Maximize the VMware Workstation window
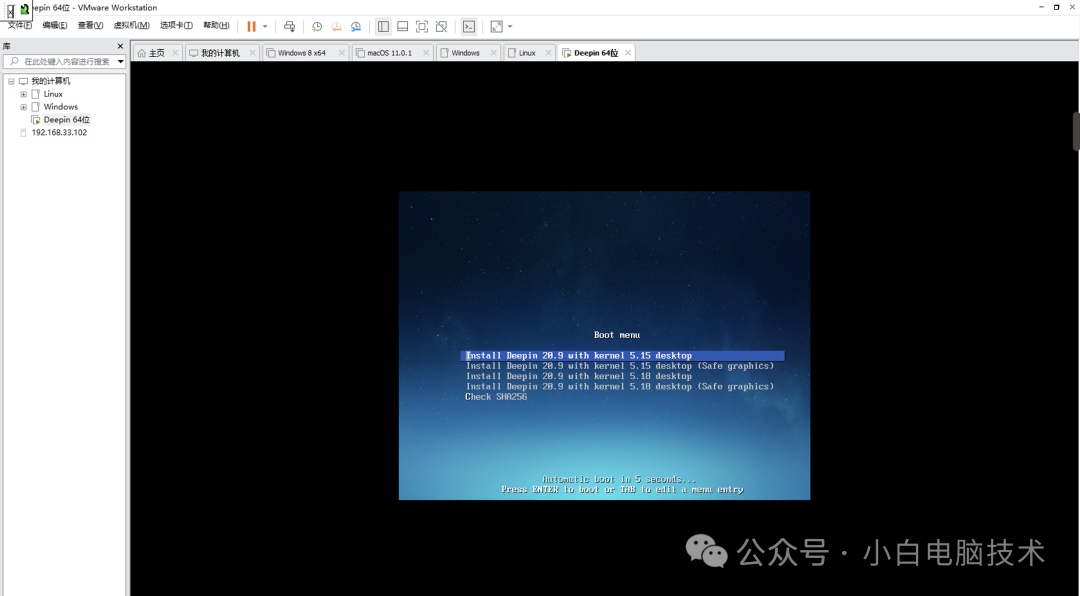1080x596 pixels. click(x=1057, y=7)
